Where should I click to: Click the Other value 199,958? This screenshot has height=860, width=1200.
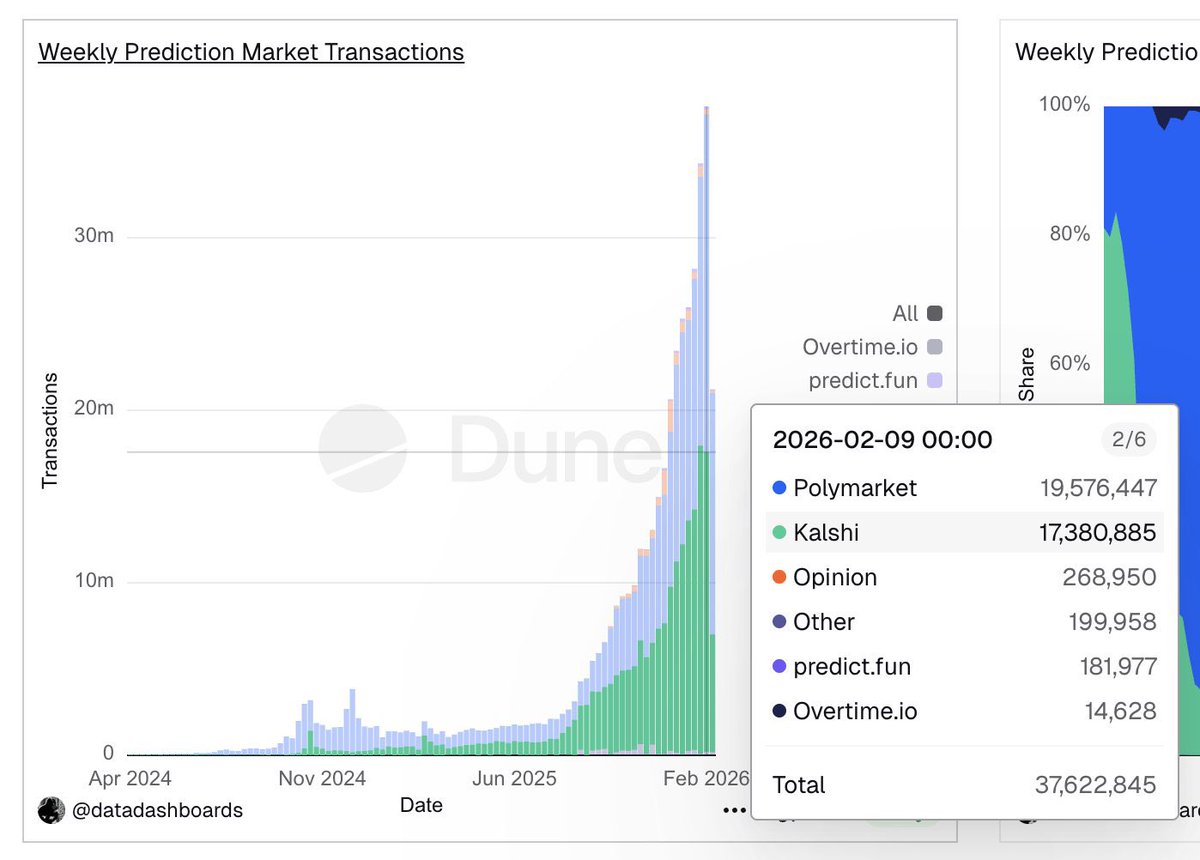(x=1112, y=622)
